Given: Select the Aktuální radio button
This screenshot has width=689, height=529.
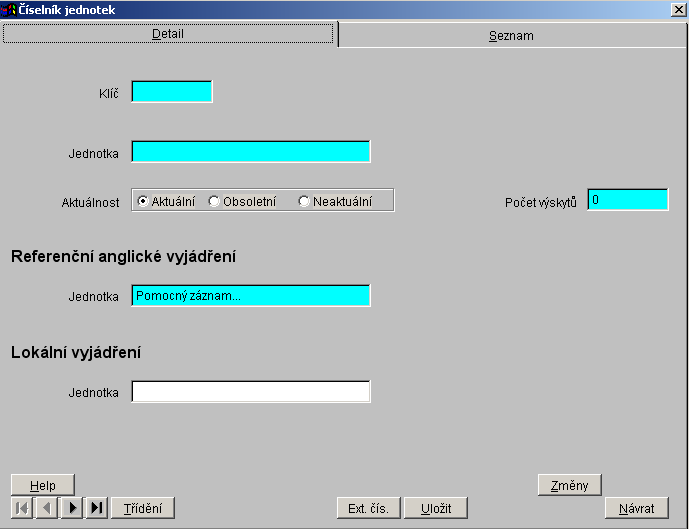Looking at the screenshot, I should tap(143, 201).
